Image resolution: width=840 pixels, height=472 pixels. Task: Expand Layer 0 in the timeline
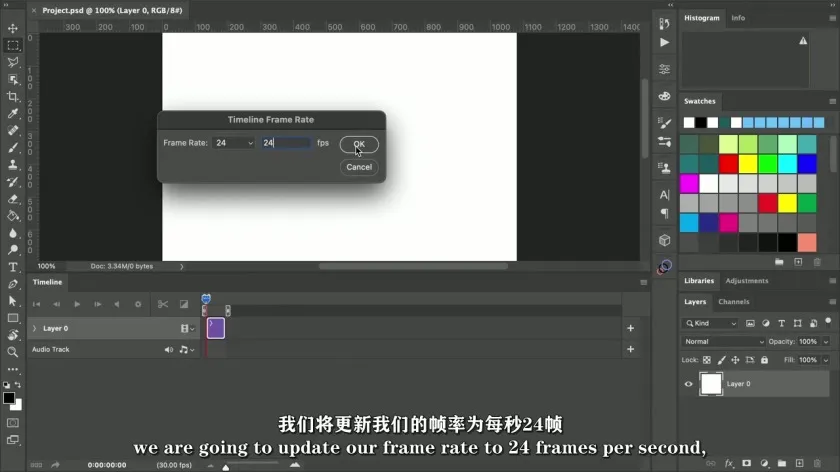35,328
